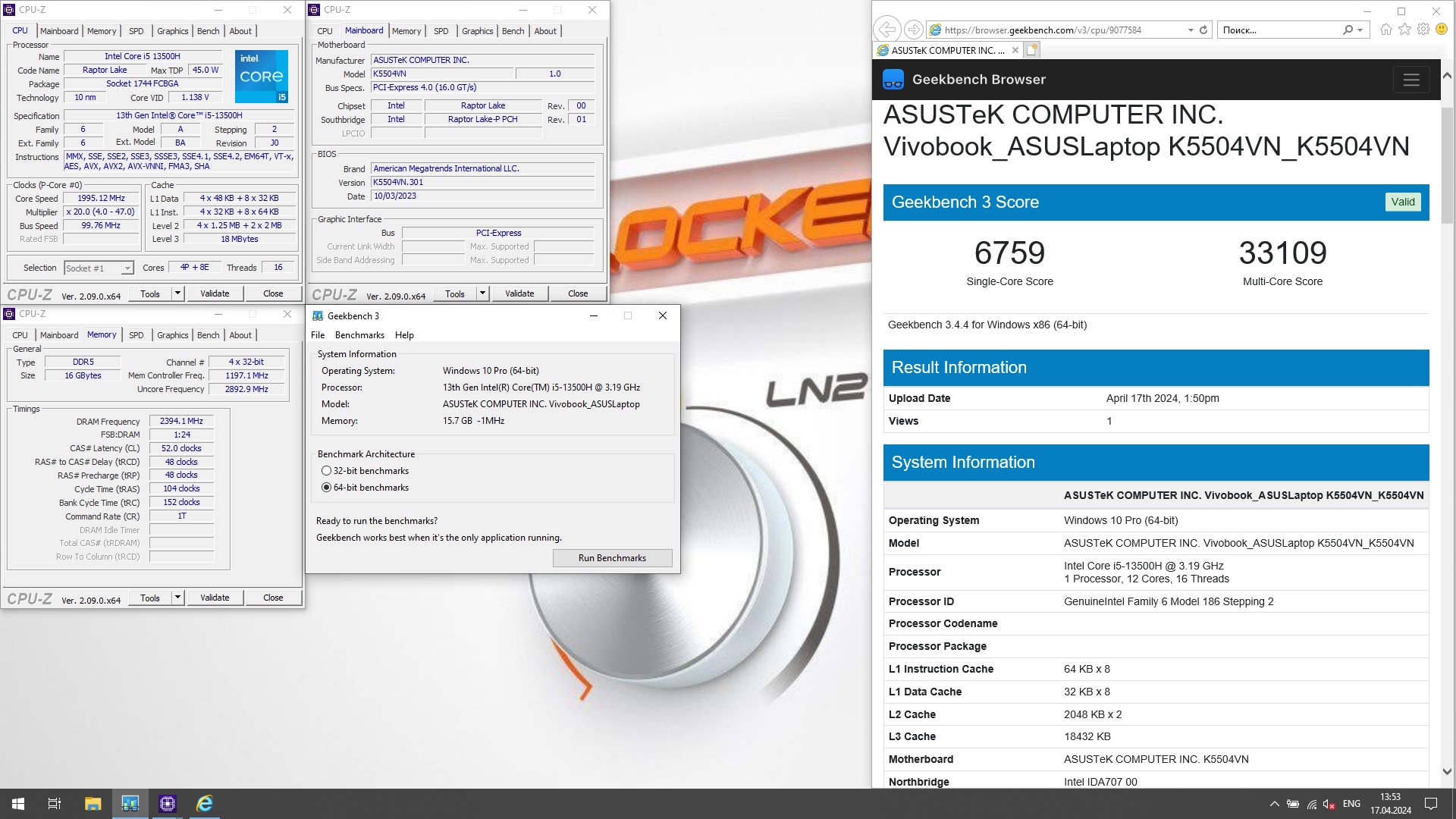Open the address bar URL dropdown arrow
The image size is (1456, 819).
click(1191, 30)
